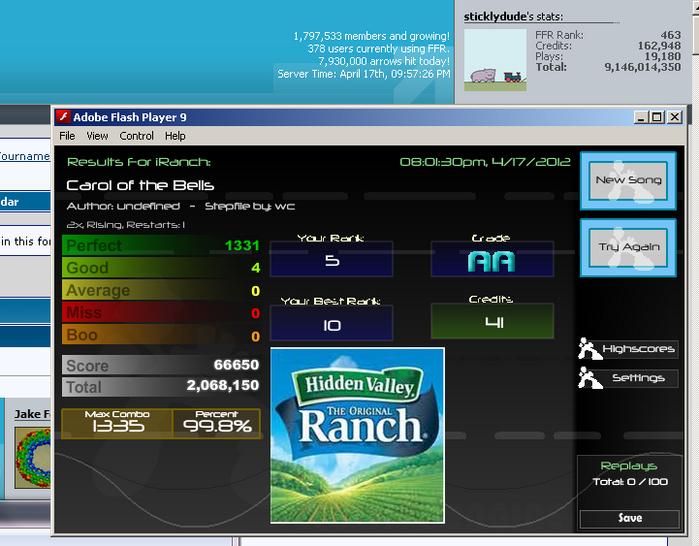Click the AA grade badge

pos(492,260)
